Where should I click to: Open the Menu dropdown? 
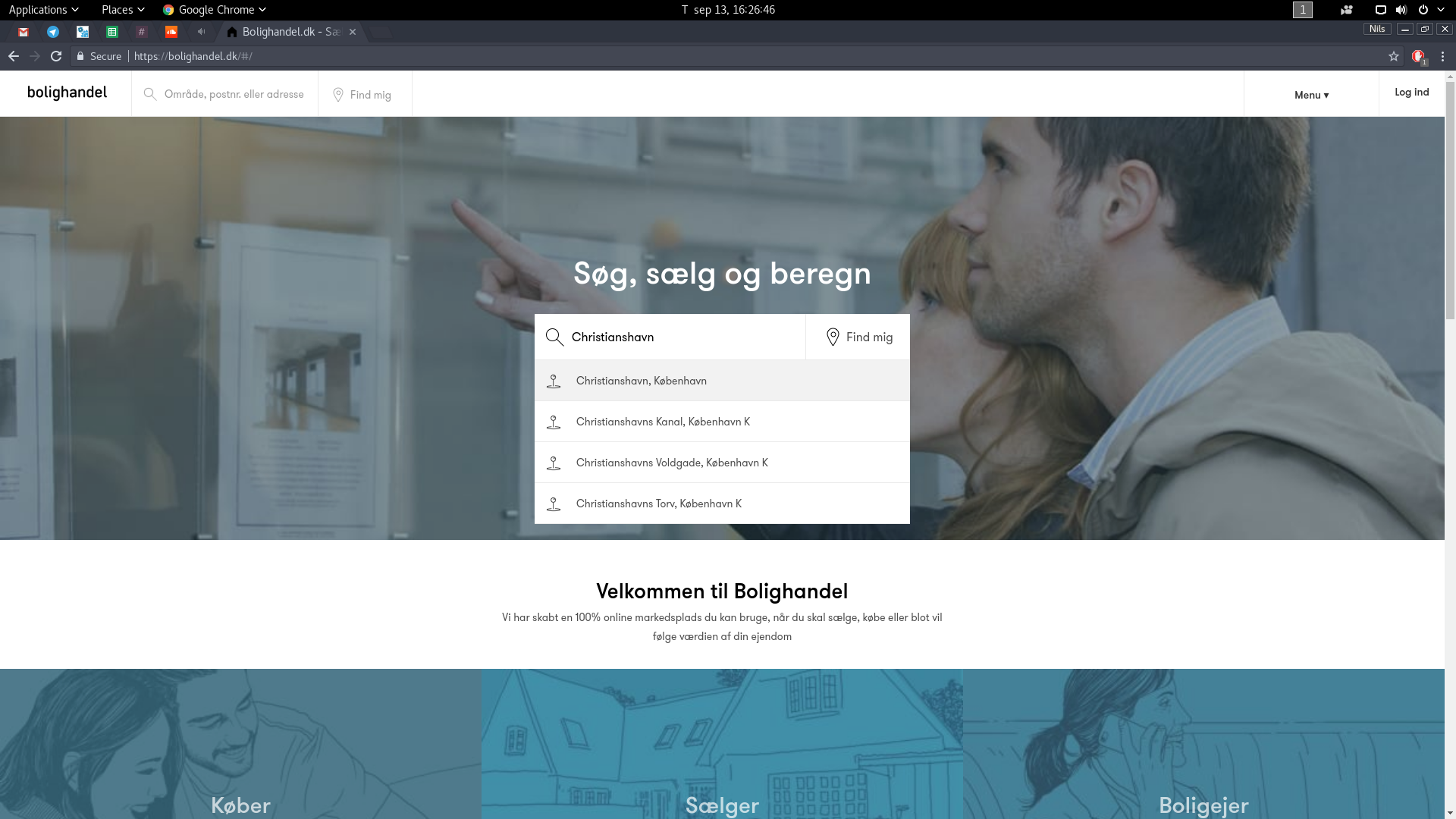1311,95
